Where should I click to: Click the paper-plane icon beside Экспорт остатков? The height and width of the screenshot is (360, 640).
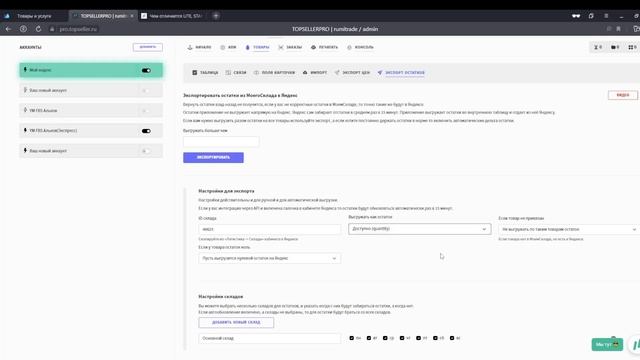pos(380,73)
